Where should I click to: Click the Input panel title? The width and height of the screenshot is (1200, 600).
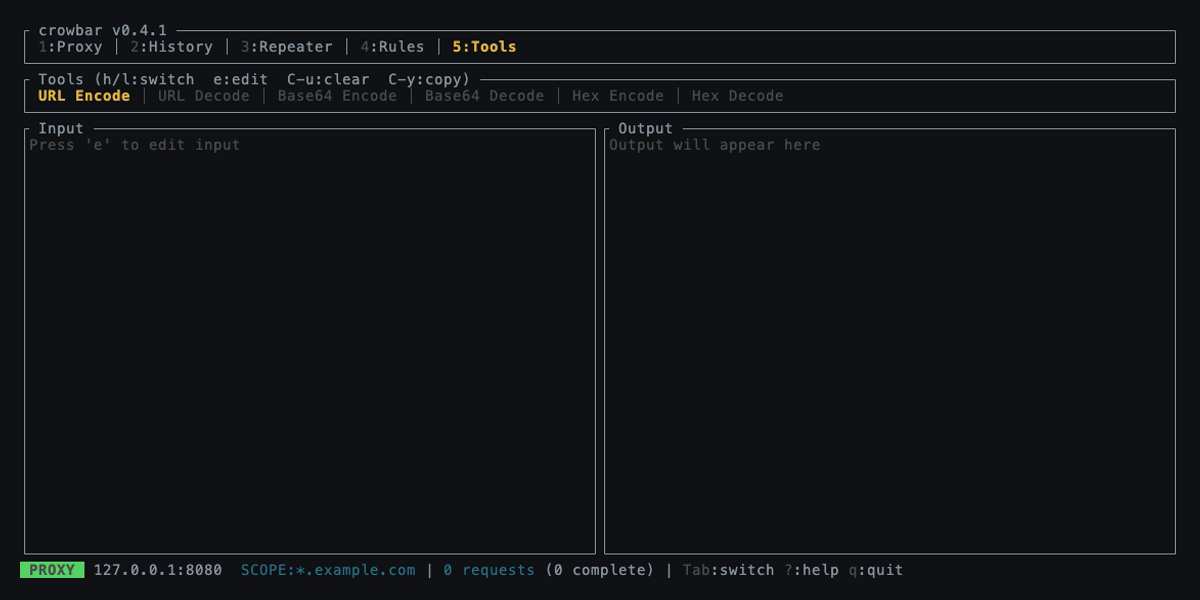pyautogui.click(x=61, y=129)
